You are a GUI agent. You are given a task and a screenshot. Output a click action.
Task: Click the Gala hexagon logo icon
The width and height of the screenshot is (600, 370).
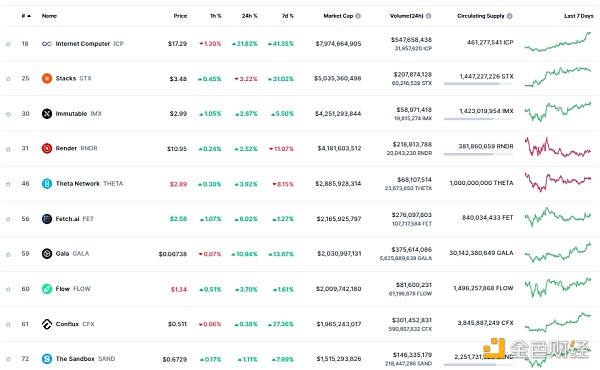pos(47,254)
